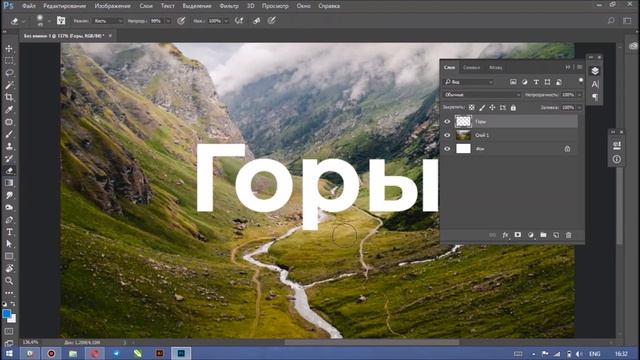640x360 pixels.
Task: Open the eraser flow slider arrow
Action: [227, 21]
